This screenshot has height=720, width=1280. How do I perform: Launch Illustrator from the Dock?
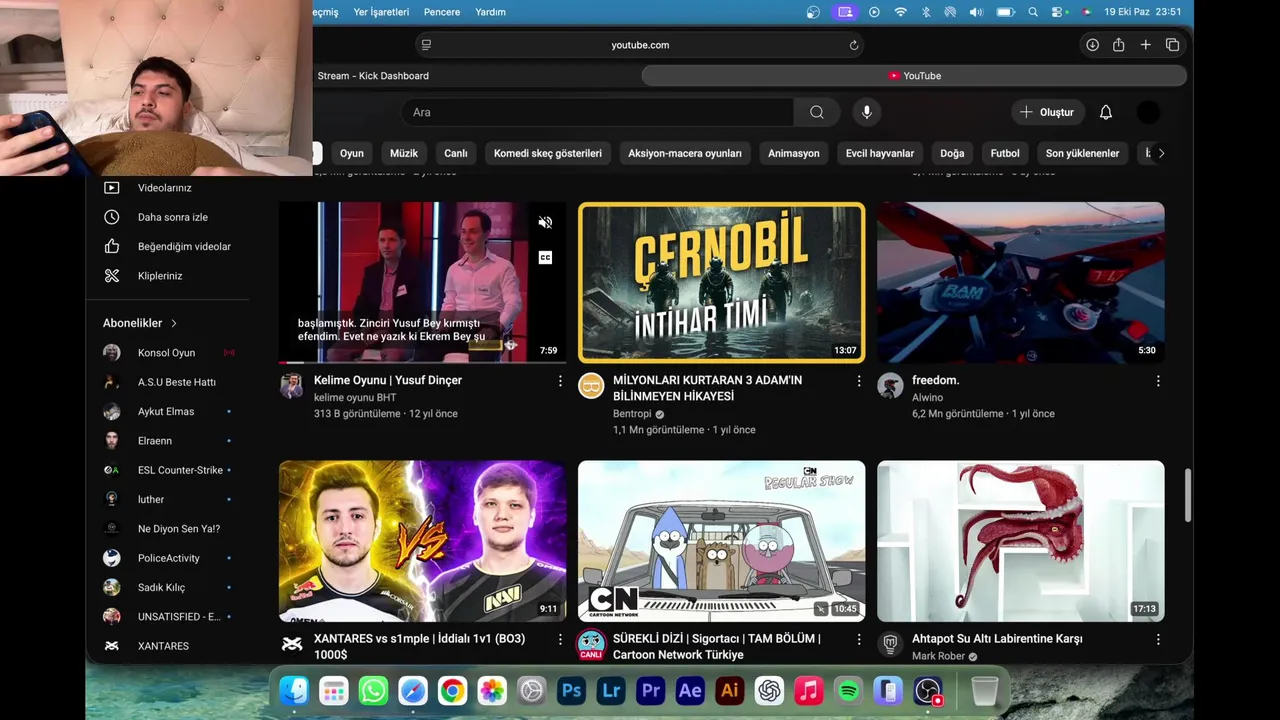pos(730,690)
